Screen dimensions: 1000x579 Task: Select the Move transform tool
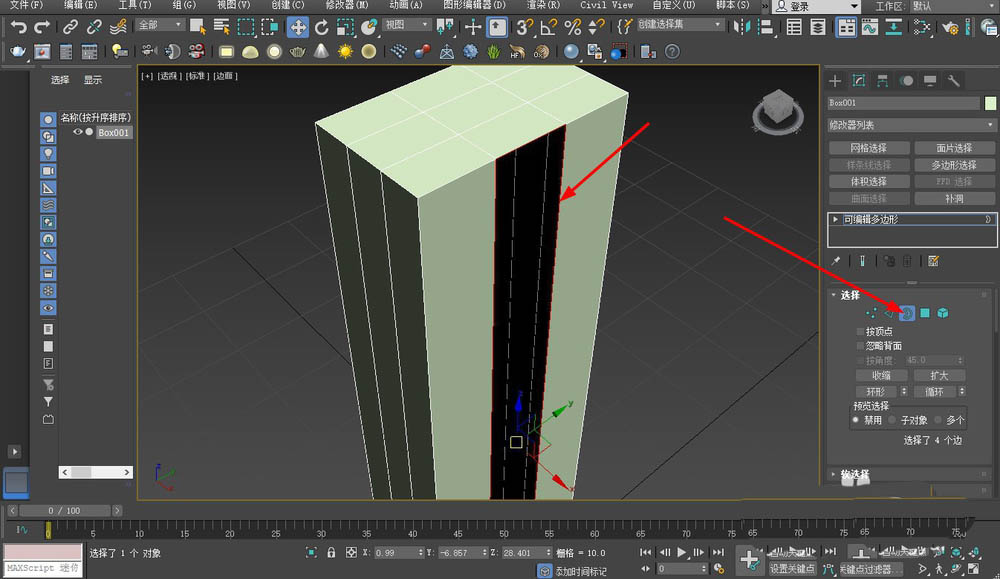(x=298, y=26)
